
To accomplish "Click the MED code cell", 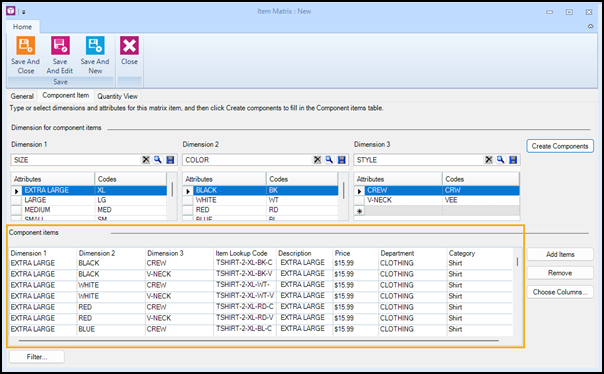I will [x=131, y=210].
